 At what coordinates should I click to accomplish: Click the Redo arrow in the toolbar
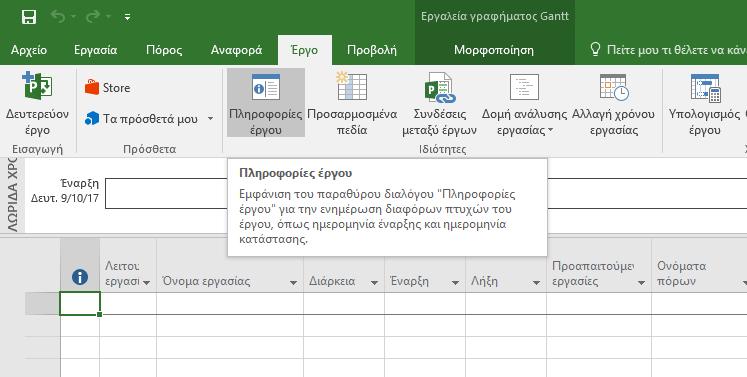(x=92, y=17)
